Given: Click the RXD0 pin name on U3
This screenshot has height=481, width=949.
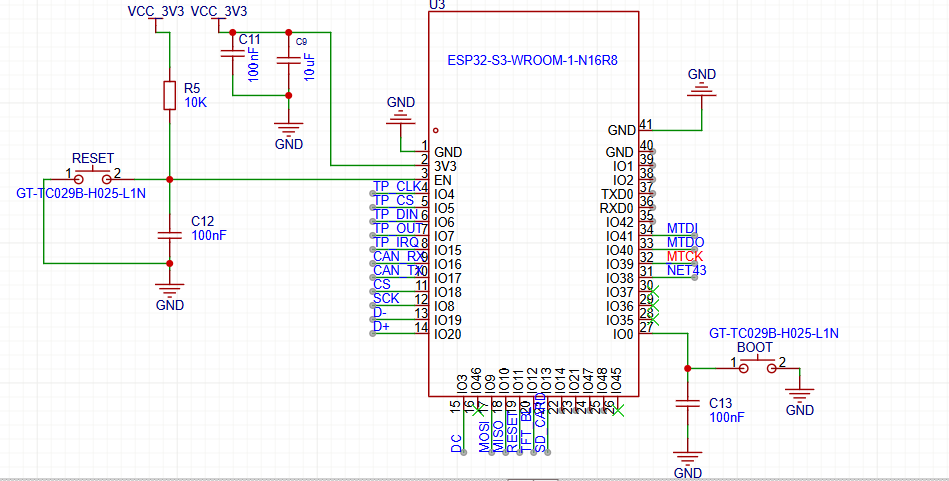Looking at the screenshot, I should coord(617,208).
